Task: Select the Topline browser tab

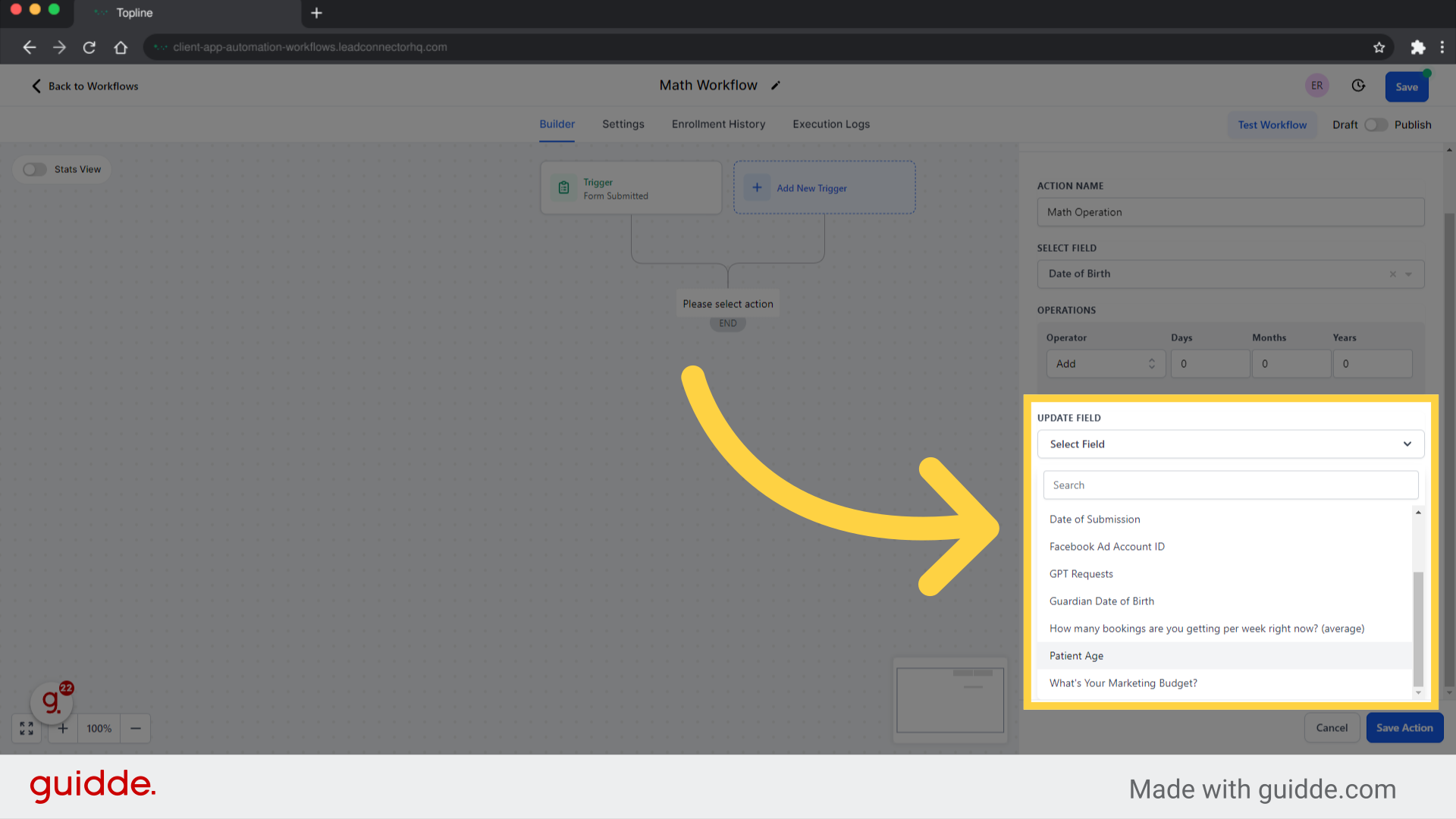Action: point(188,14)
